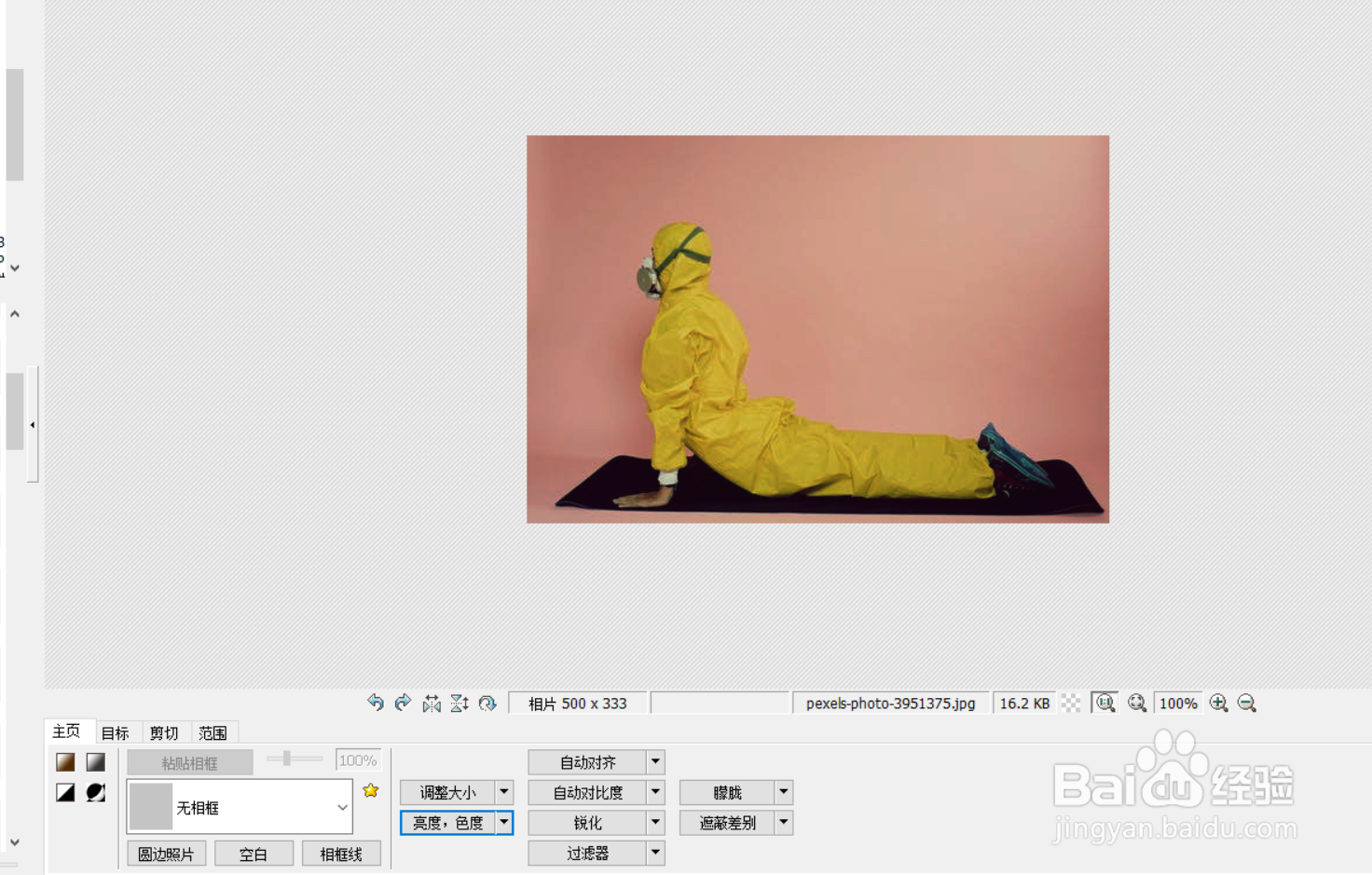Switch to the 范围 tab
The height and width of the screenshot is (875, 1372).
(x=213, y=733)
